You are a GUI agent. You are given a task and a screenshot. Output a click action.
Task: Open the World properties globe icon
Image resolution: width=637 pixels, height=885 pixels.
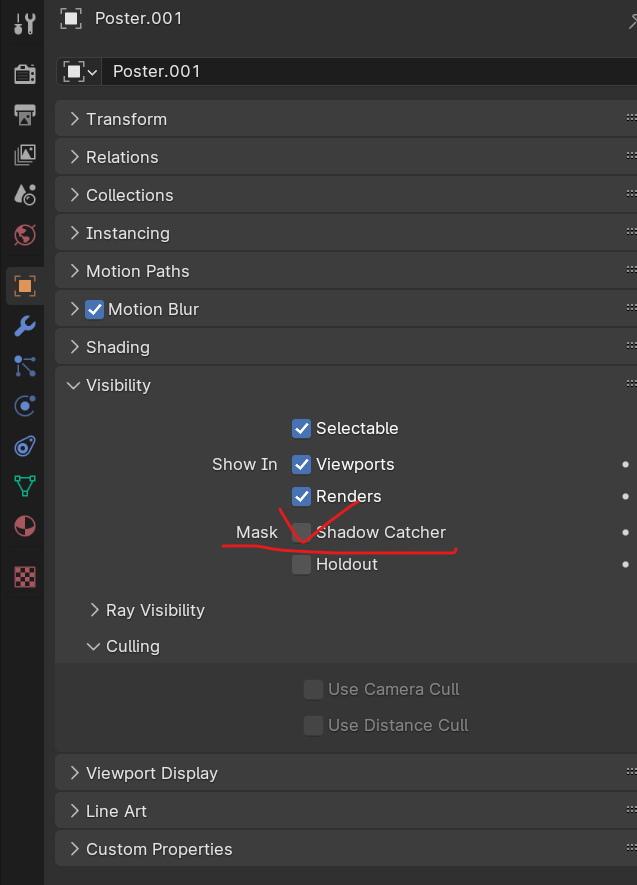pos(25,235)
